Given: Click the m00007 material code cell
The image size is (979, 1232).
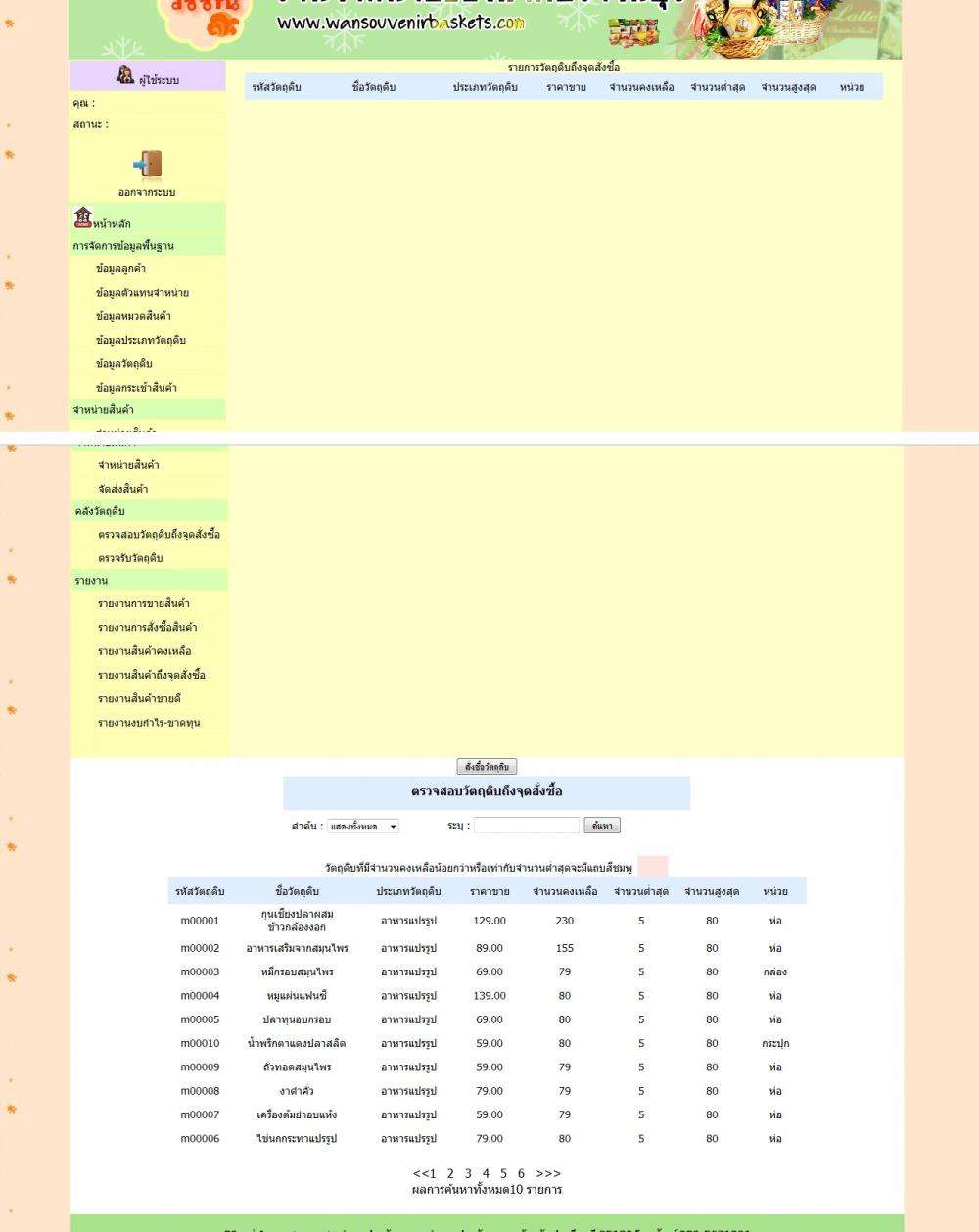Looking at the screenshot, I should (x=200, y=1114).
